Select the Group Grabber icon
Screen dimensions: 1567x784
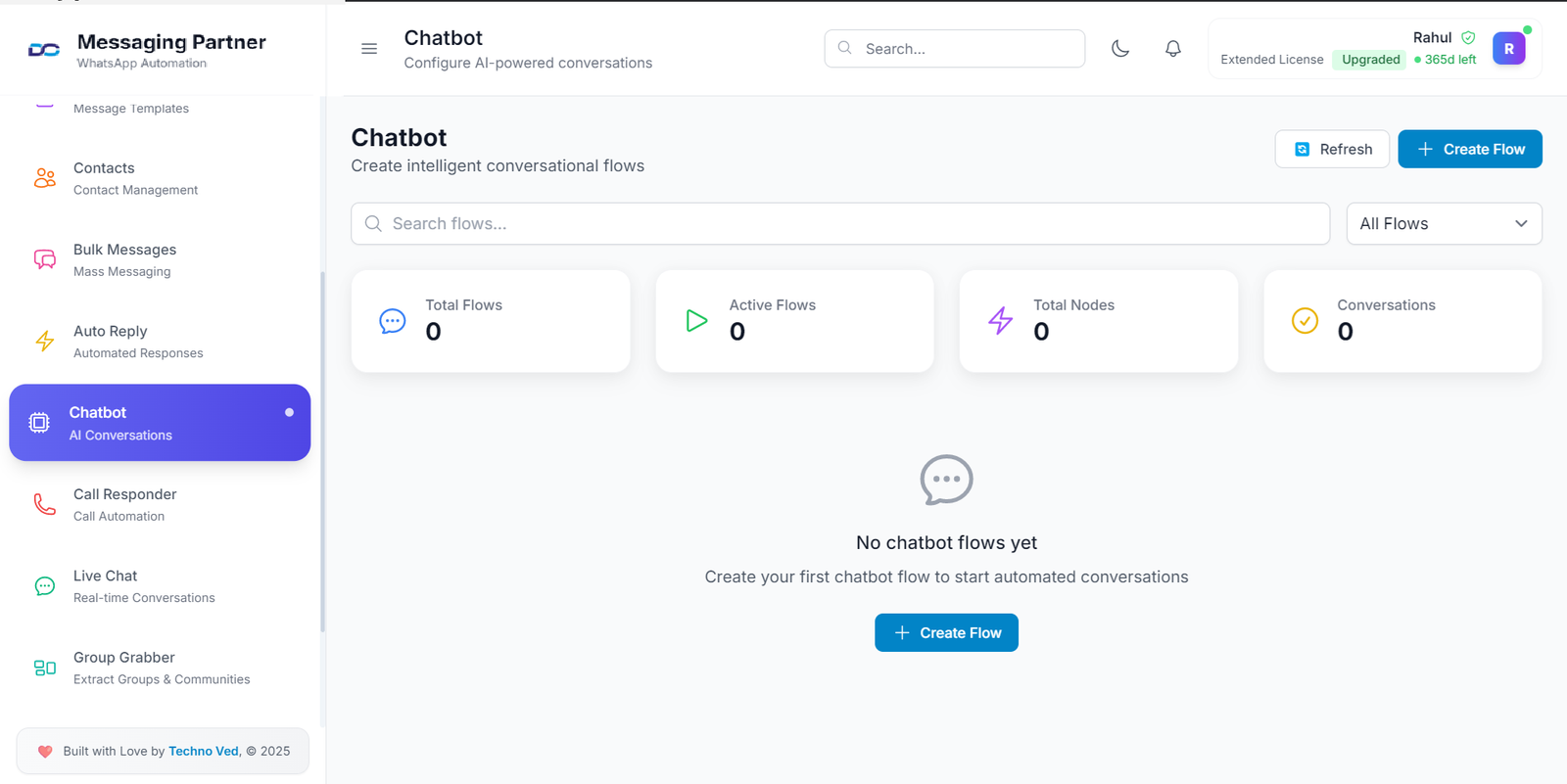point(44,667)
